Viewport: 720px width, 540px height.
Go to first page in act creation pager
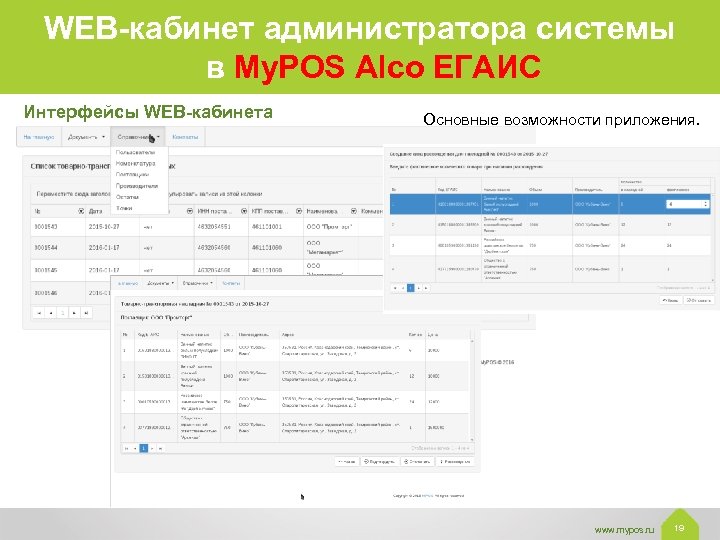(395, 288)
